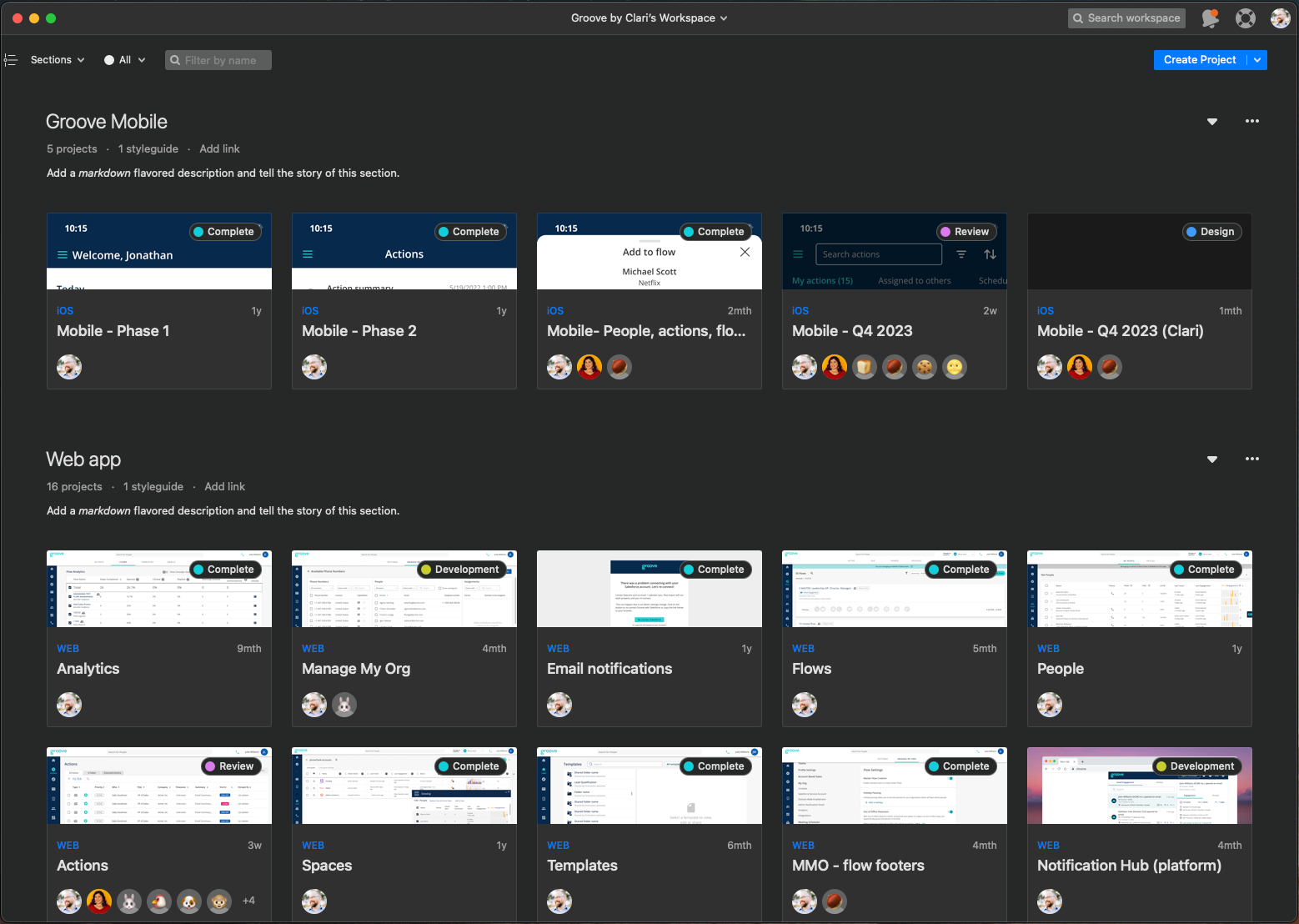Viewport: 1299px width, 924px height.
Task: Open 1 styleguide link under Groove Mobile
Action: pos(148,148)
